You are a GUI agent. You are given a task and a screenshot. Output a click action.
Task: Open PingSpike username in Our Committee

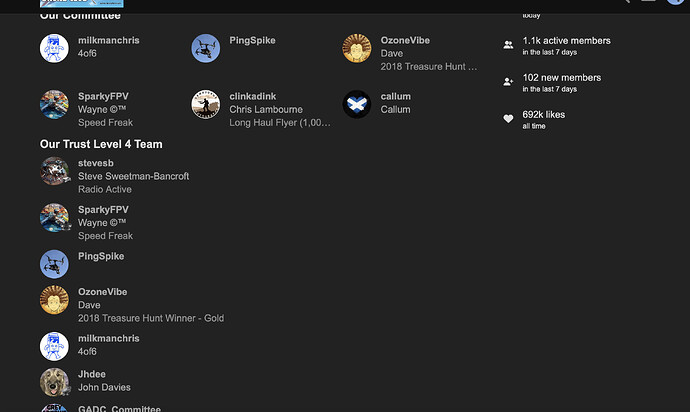(x=252, y=40)
